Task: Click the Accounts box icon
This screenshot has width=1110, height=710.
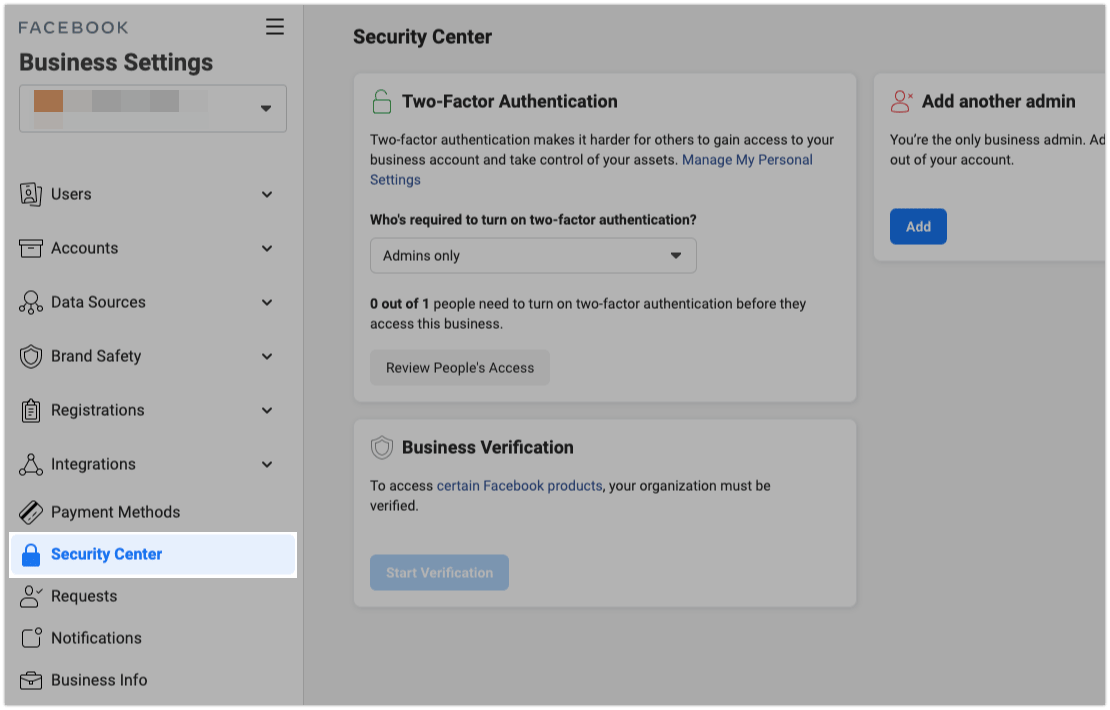Action: pos(30,248)
